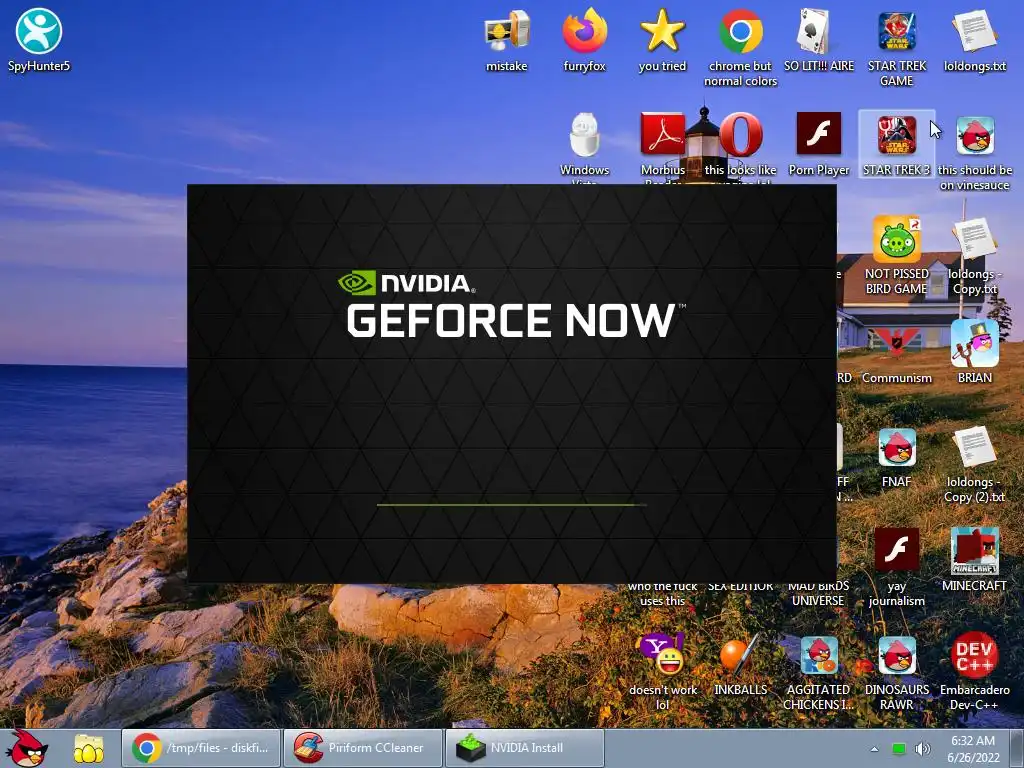
Task: Select the 'MINECRAFT' desktop icon
Action: pos(974,560)
